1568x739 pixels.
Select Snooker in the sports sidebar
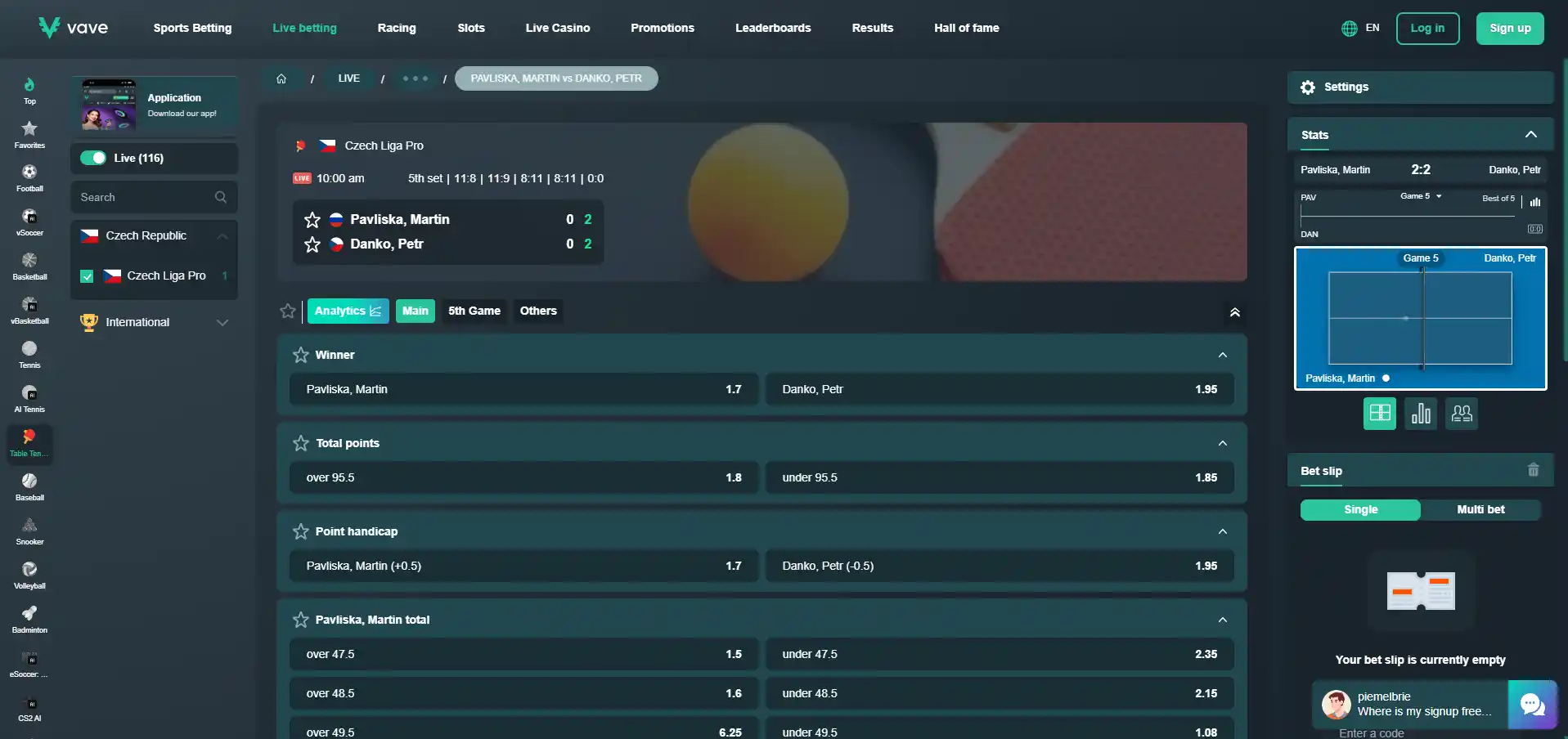29,531
